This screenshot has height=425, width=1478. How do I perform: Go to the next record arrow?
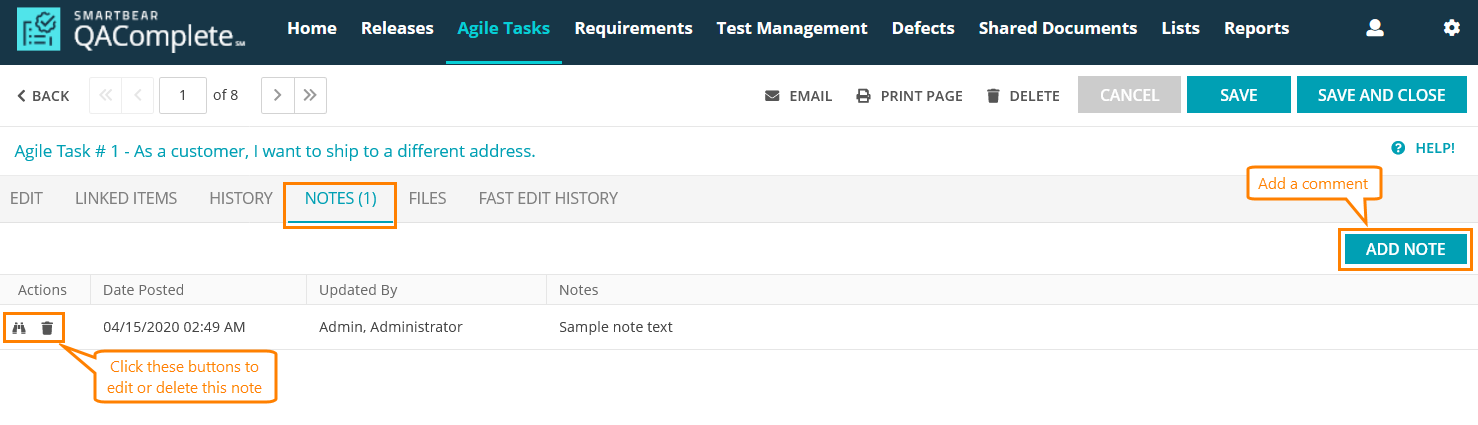277,95
